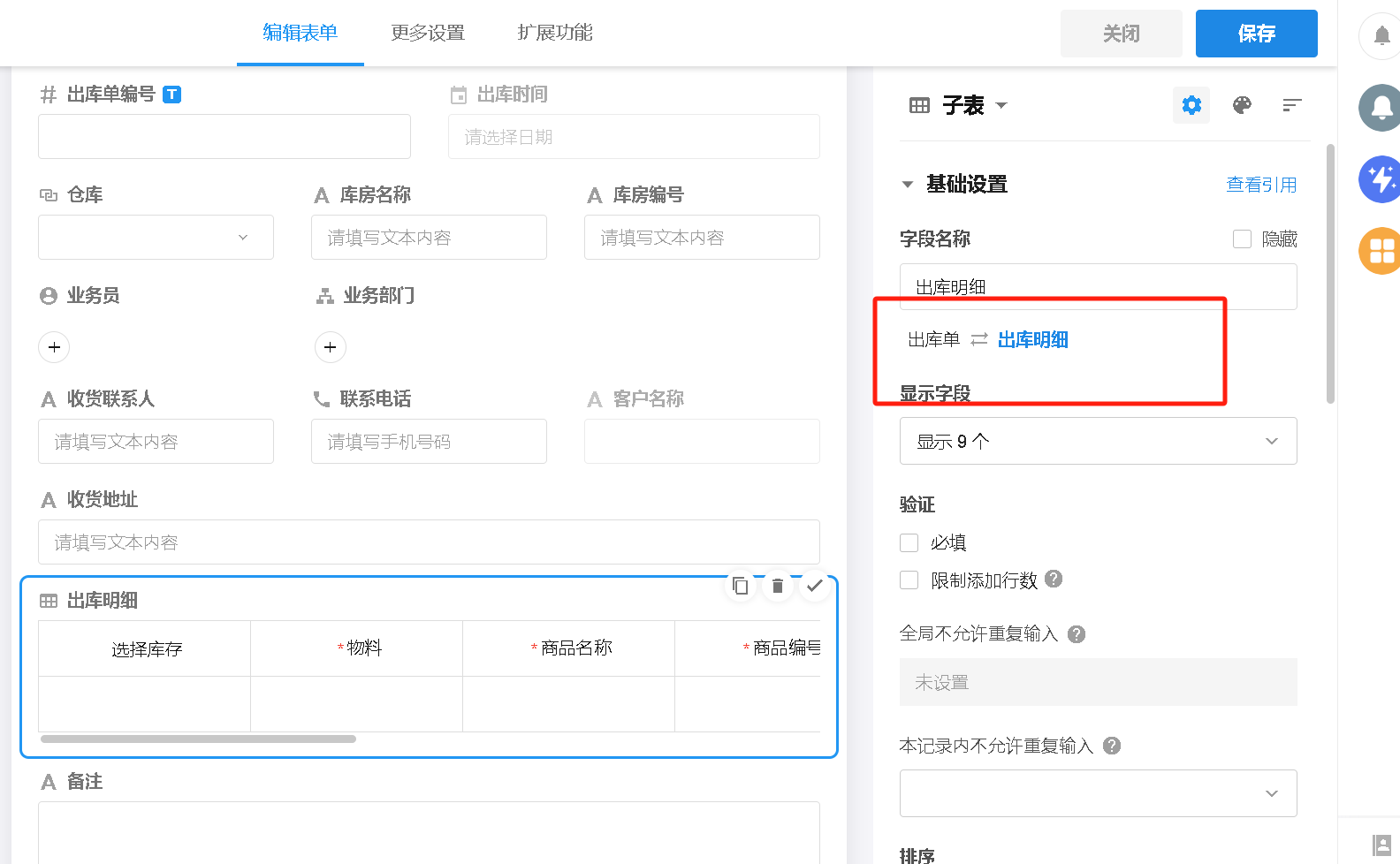Open the 查看引用 link
The width and height of the screenshot is (1400, 864).
[1261, 185]
